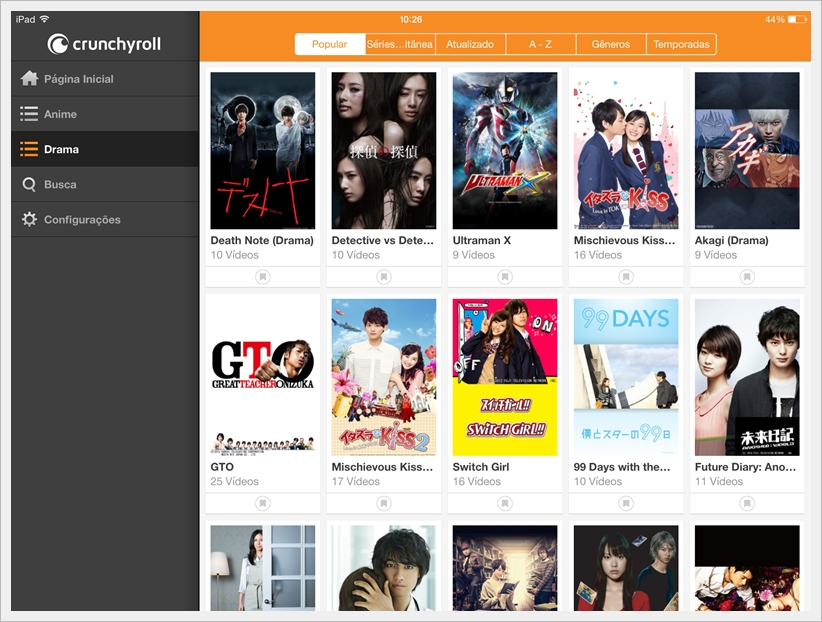Click the orange list icon beside Drama
This screenshot has height=622, width=822.
tap(29, 149)
